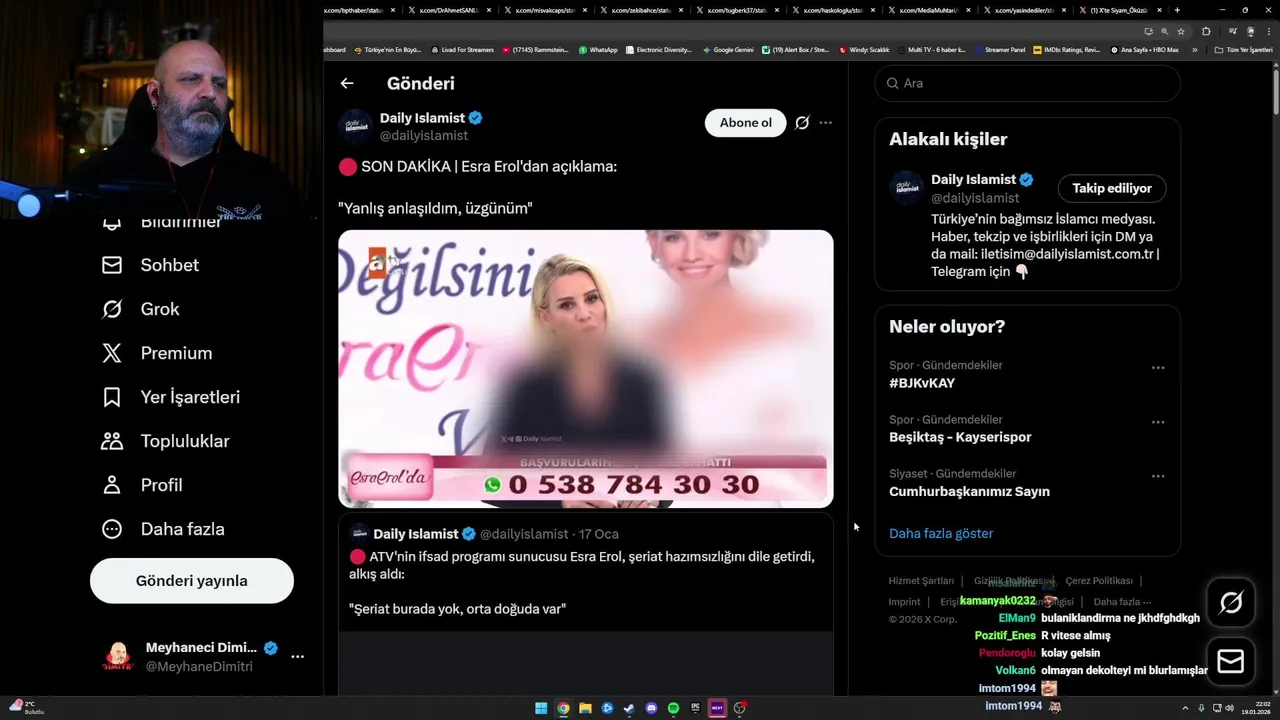Open WhatsApp bookmark in bookmarks bar
The width and height of the screenshot is (1280, 720).
pos(598,50)
